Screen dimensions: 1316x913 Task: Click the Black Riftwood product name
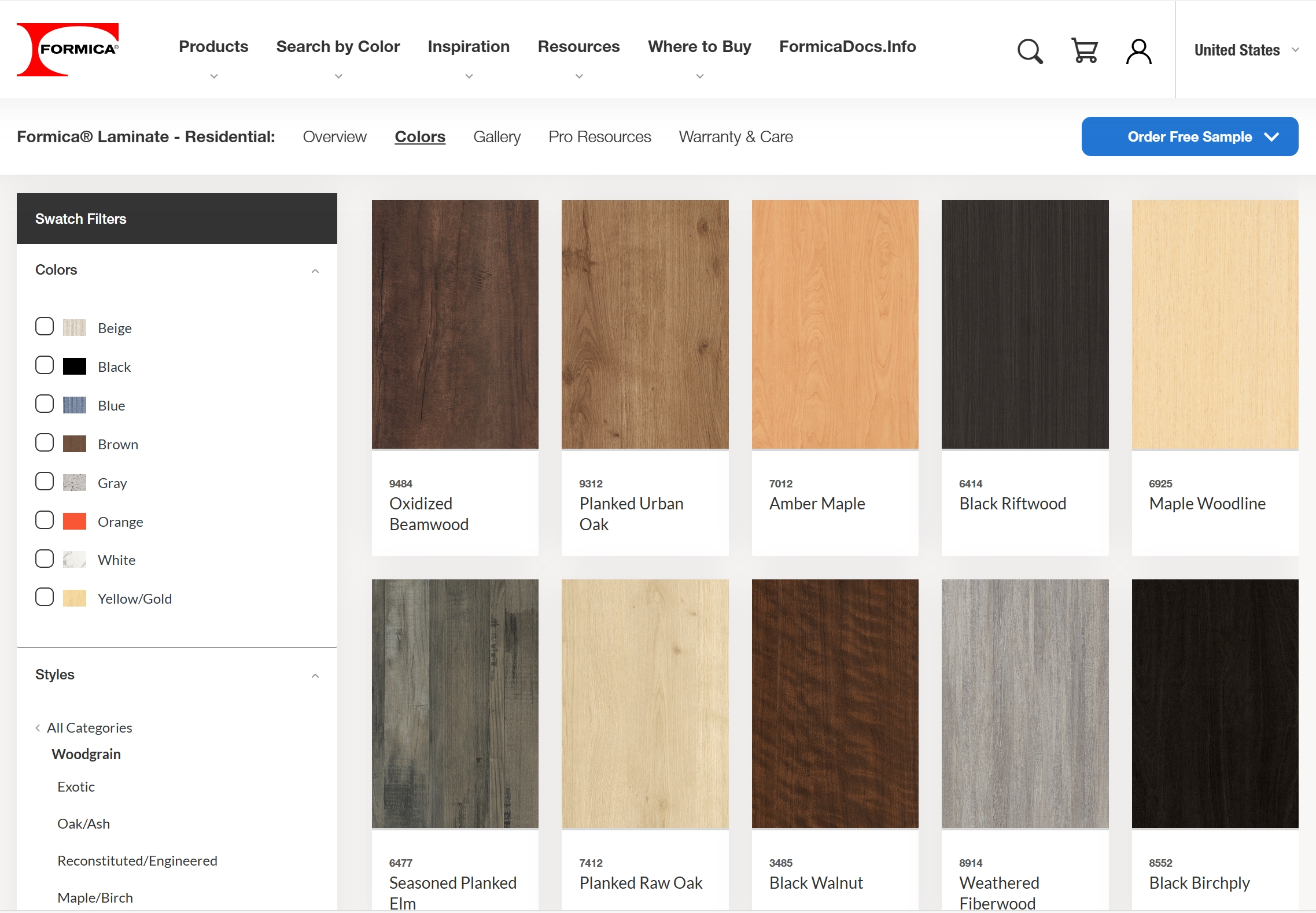[x=1012, y=504]
